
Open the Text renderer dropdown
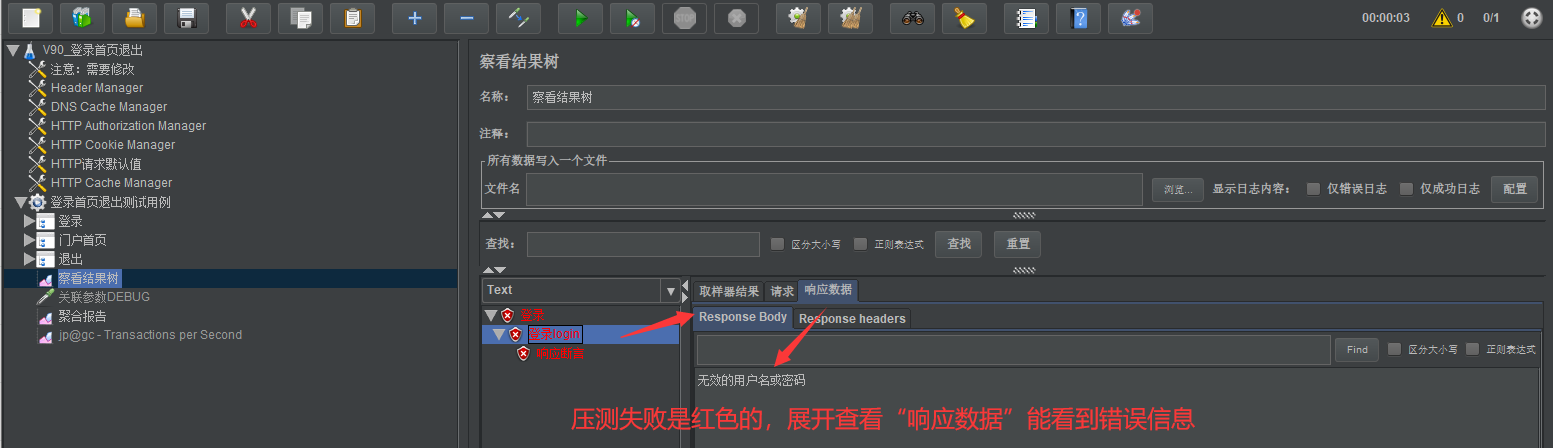coord(671,291)
